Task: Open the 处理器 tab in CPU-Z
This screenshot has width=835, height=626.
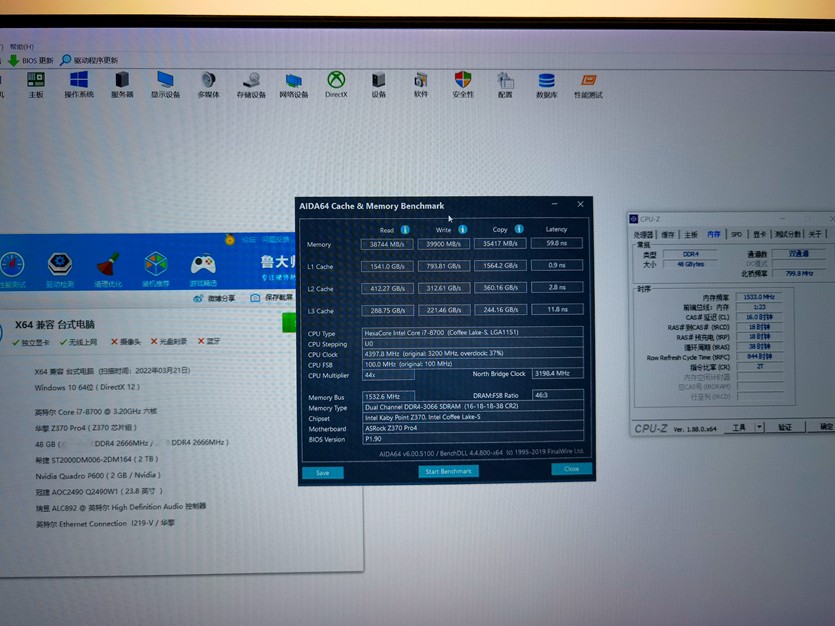Action: [x=645, y=234]
